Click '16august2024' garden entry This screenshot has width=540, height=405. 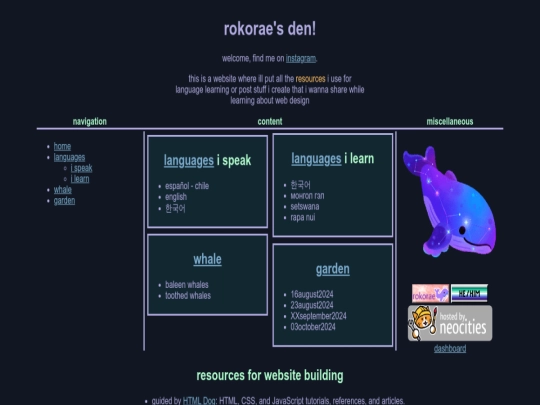click(x=312, y=294)
